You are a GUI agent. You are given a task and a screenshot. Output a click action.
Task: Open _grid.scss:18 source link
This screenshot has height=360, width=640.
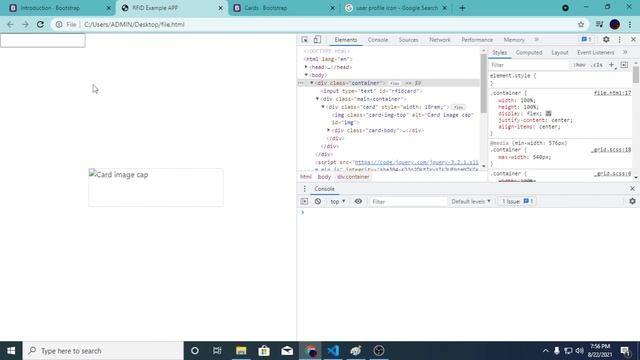pos(611,150)
